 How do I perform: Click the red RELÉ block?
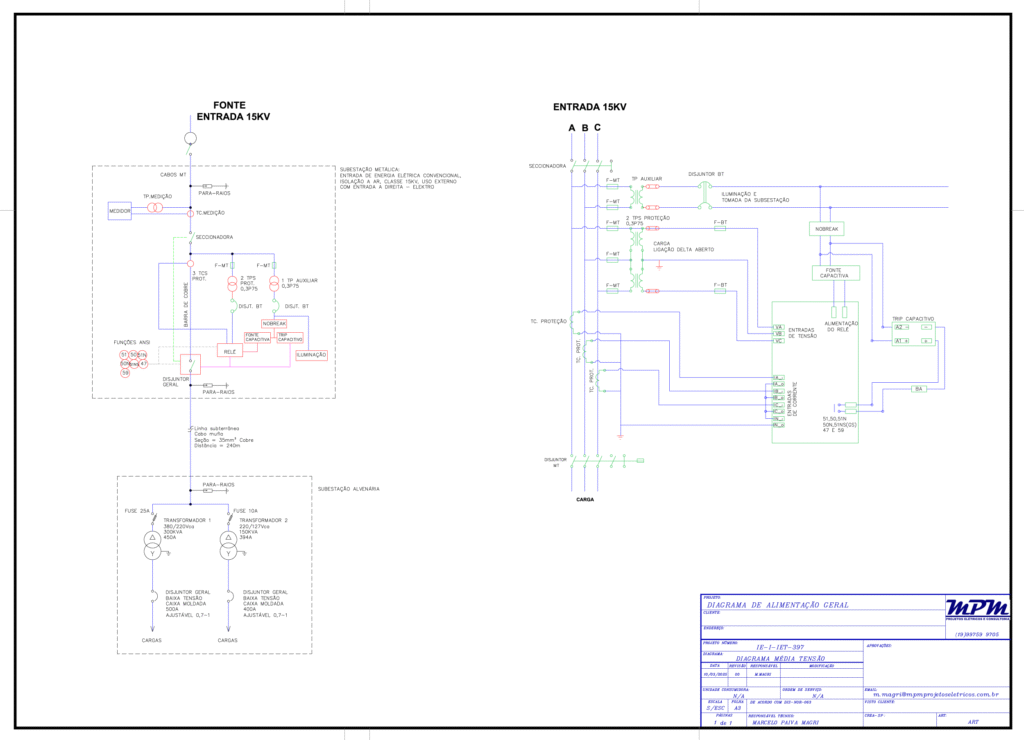[x=230, y=351]
